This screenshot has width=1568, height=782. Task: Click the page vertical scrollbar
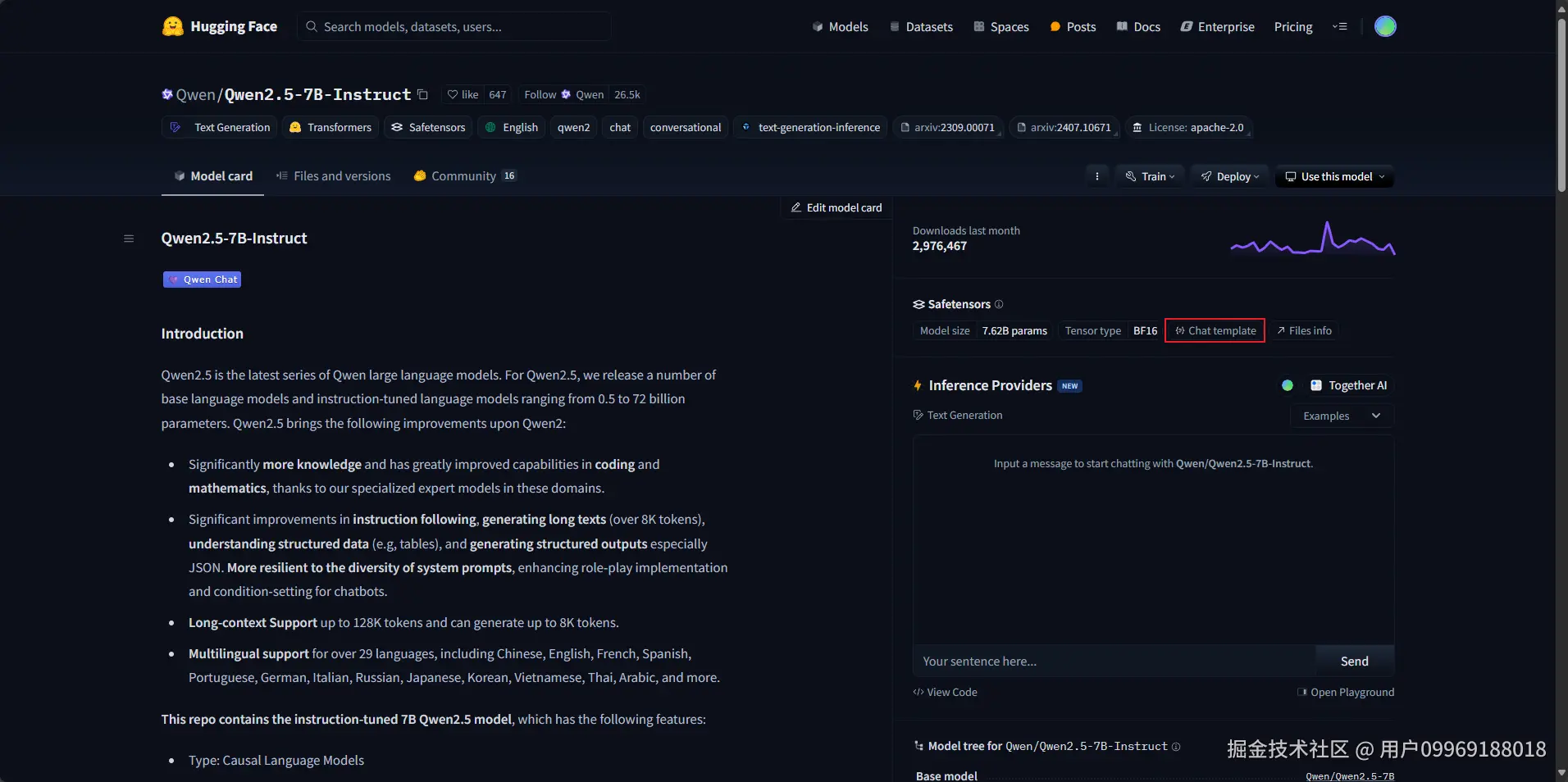pyautogui.click(x=1561, y=107)
